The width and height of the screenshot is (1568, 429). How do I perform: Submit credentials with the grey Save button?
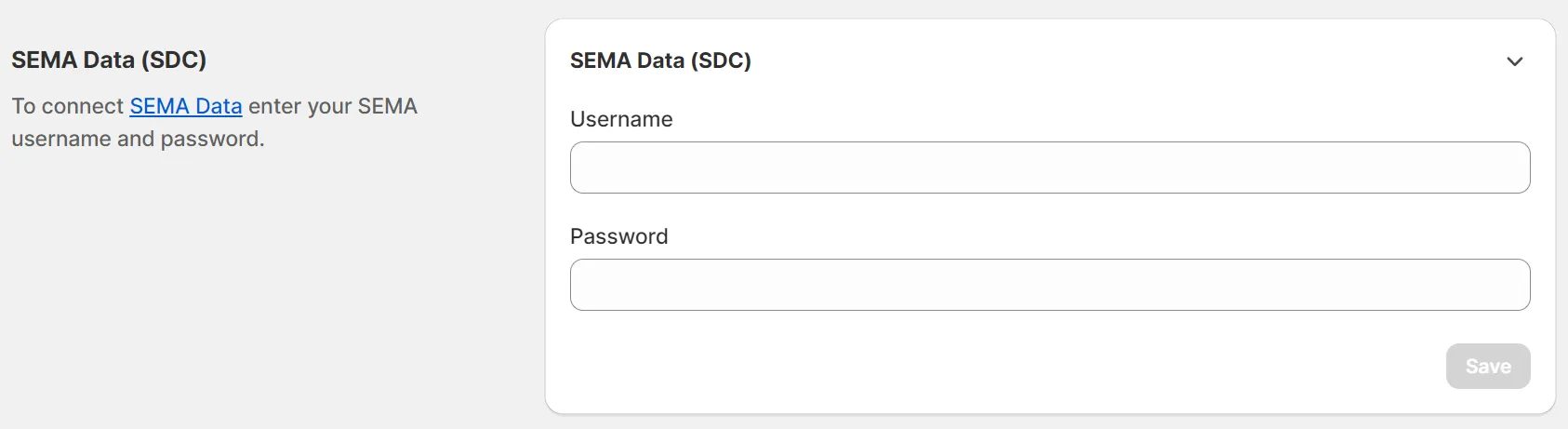[x=1487, y=367]
